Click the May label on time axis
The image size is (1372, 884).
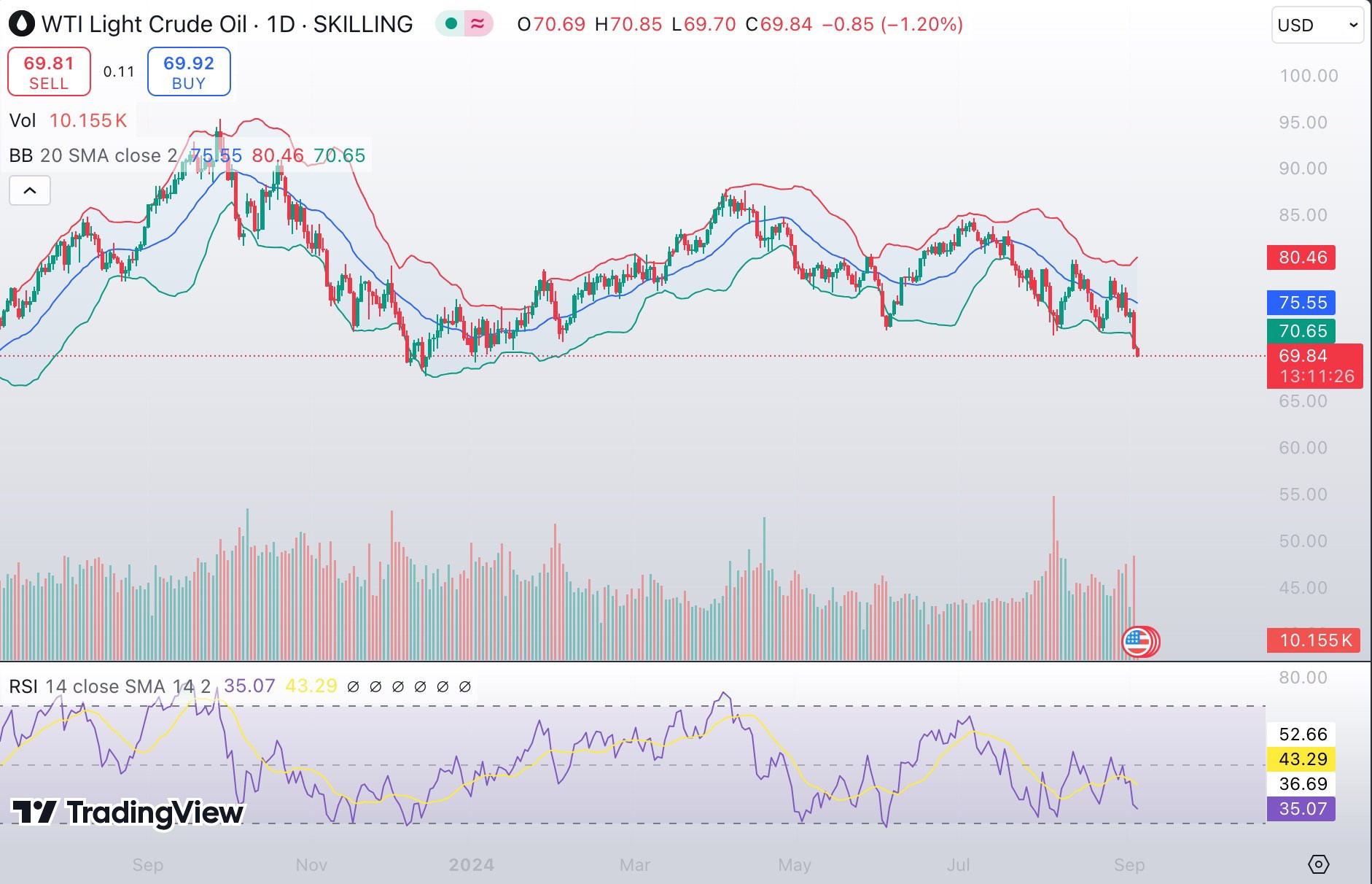coord(795,865)
